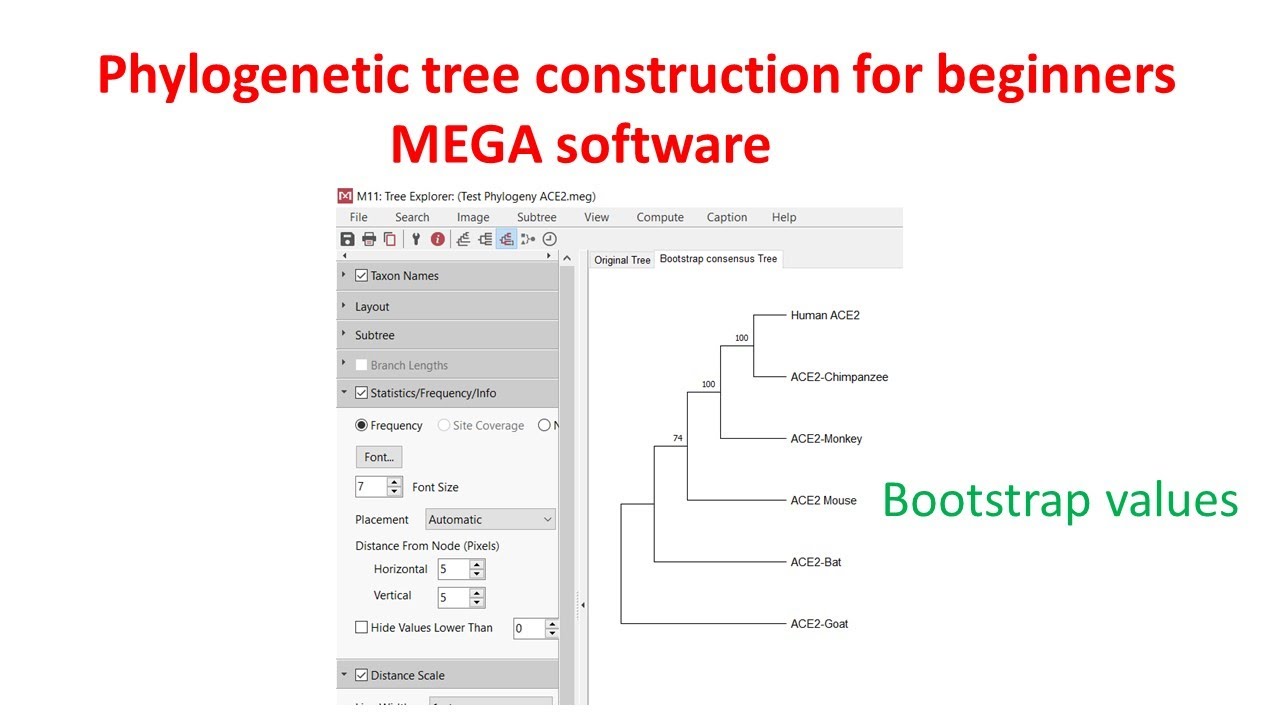Click the floppy-disk Save icon
The image size is (1280, 720).
pos(347,239)
